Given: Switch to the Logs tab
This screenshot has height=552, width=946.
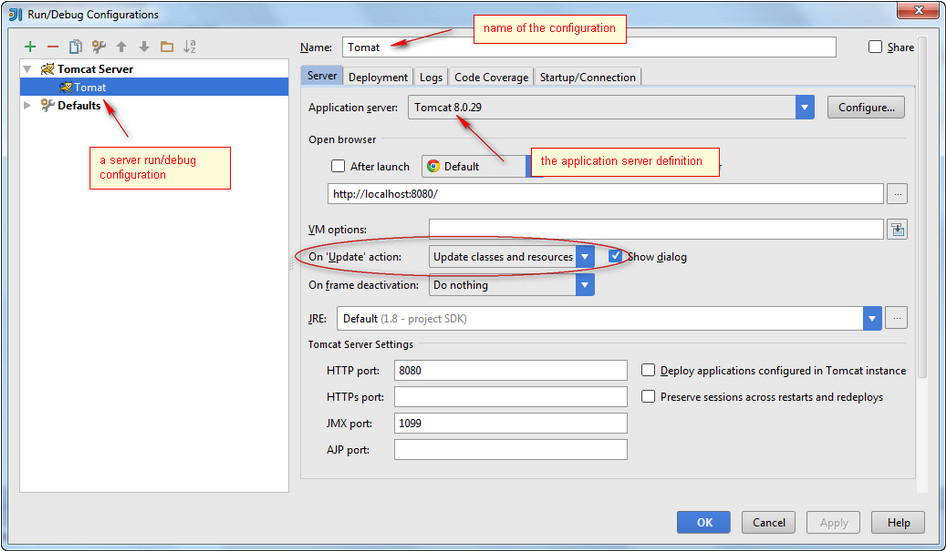Looking at the screenshot, I should (x=431, y=77).
